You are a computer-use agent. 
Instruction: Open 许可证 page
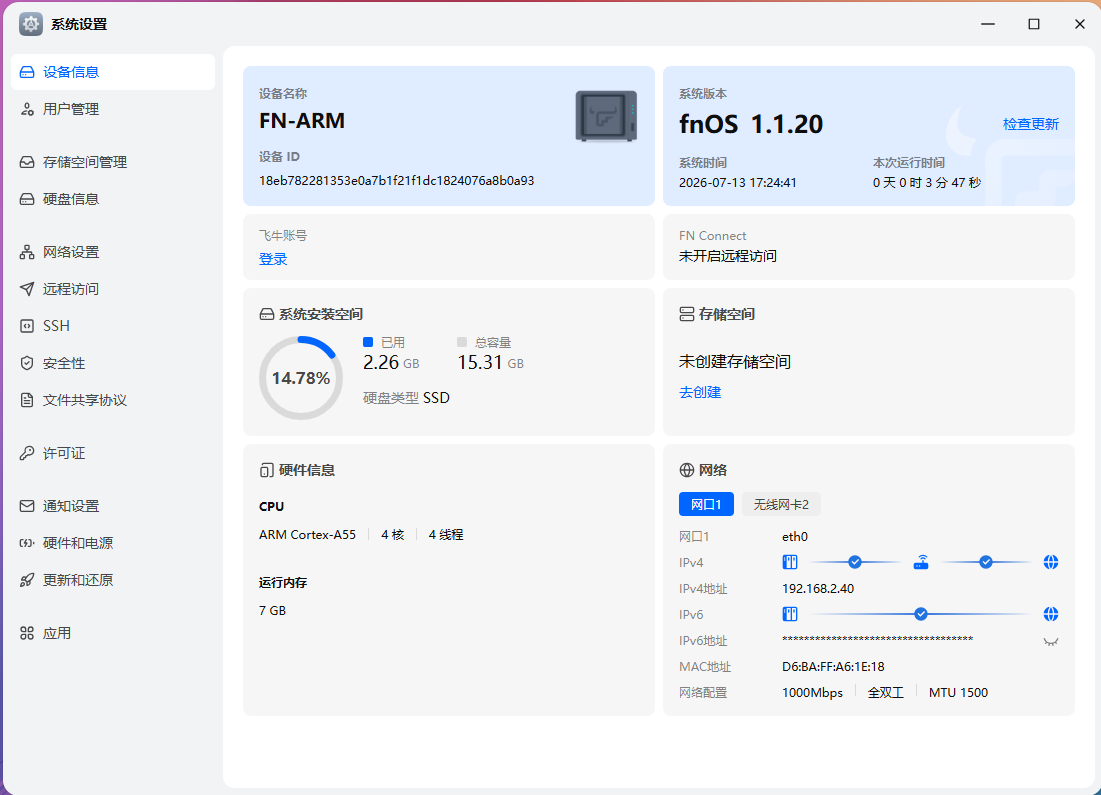coord(113,453)
